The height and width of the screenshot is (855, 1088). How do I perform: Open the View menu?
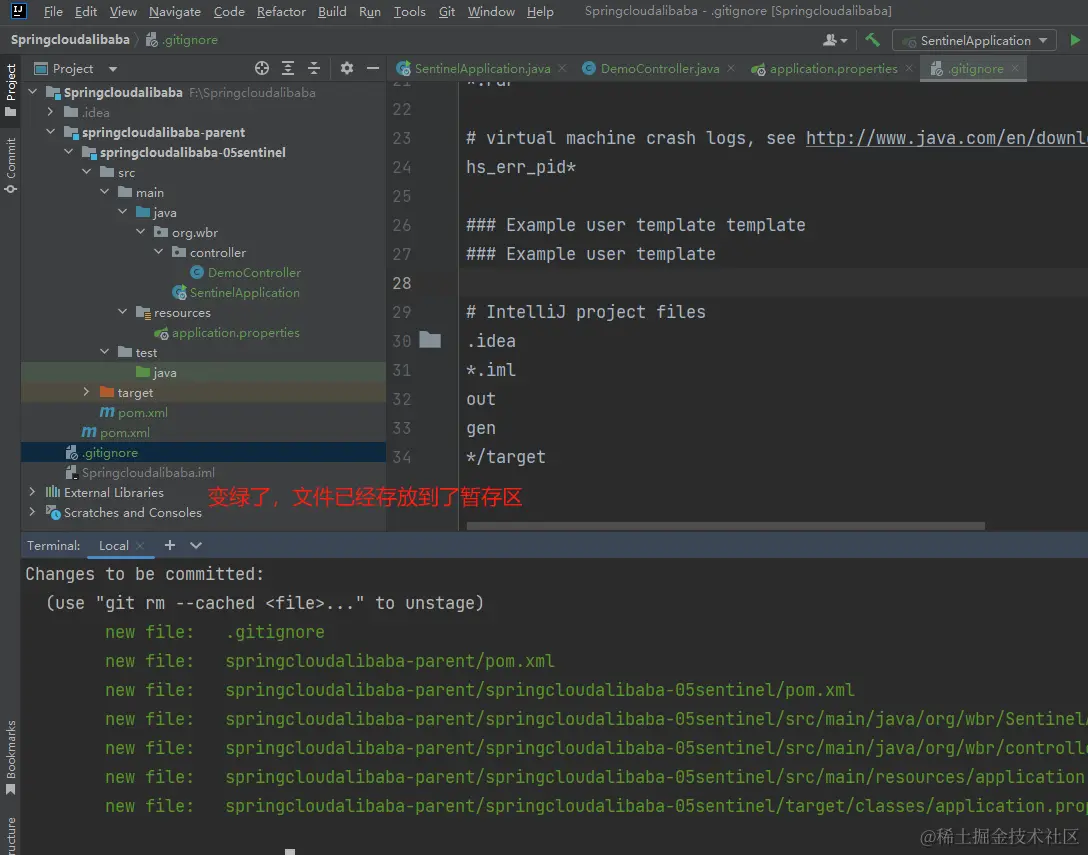[x=123, y=11]
